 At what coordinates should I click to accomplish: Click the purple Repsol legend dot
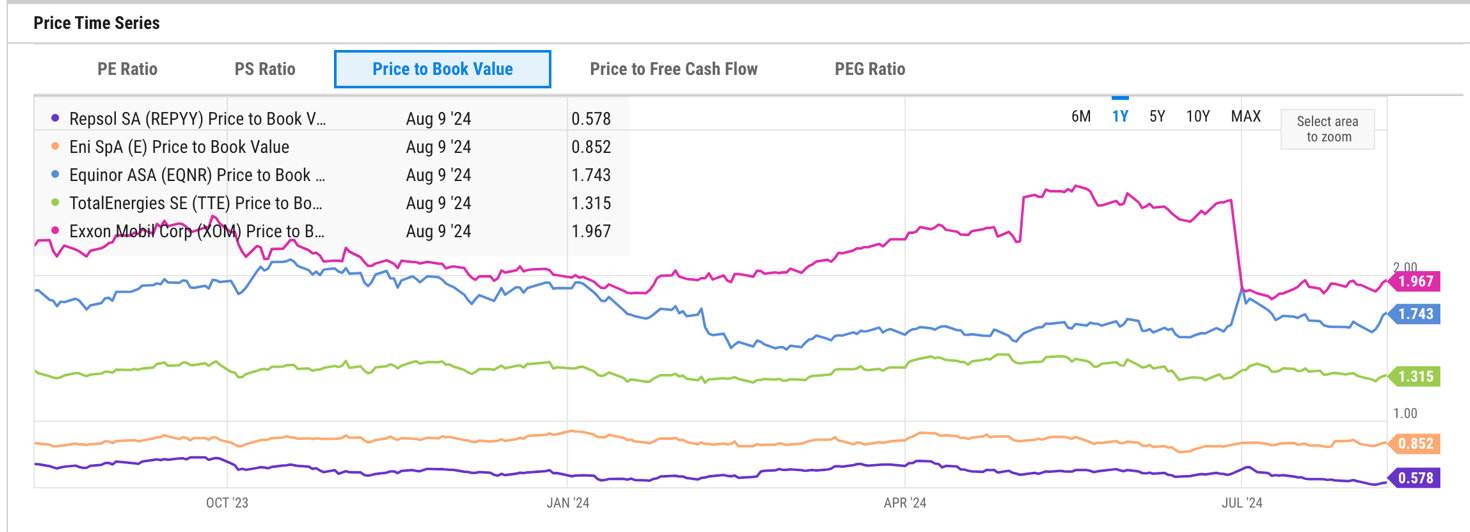pyautogui.click(x=55, y=119)
